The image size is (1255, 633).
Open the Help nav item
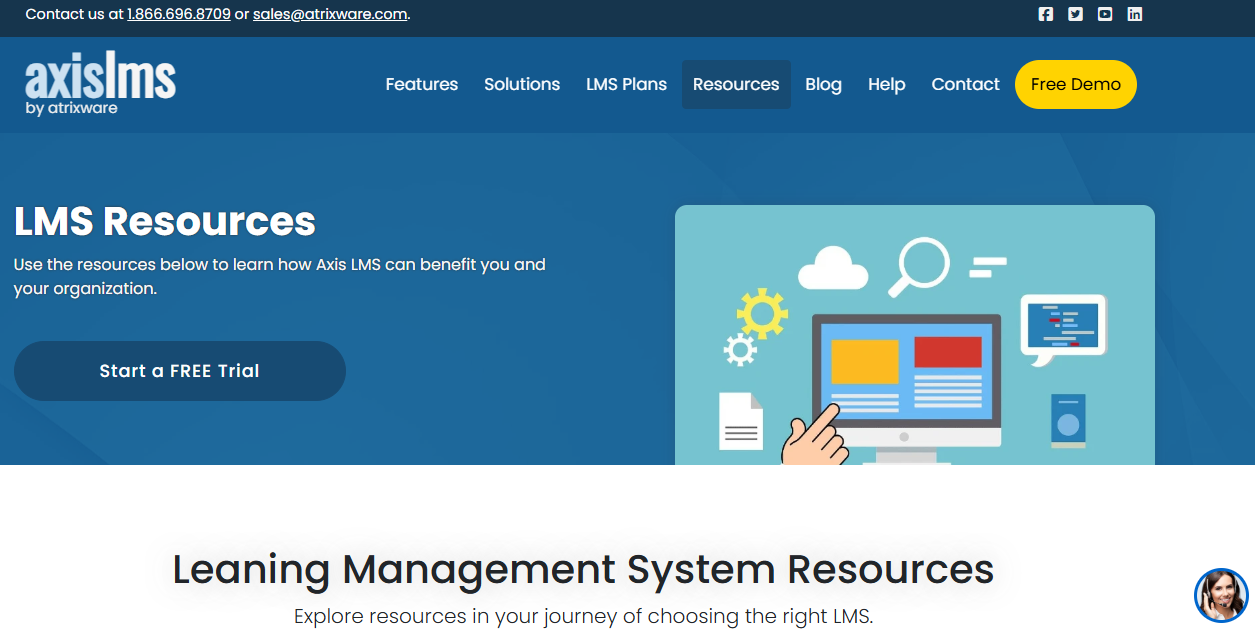(887, 84)
